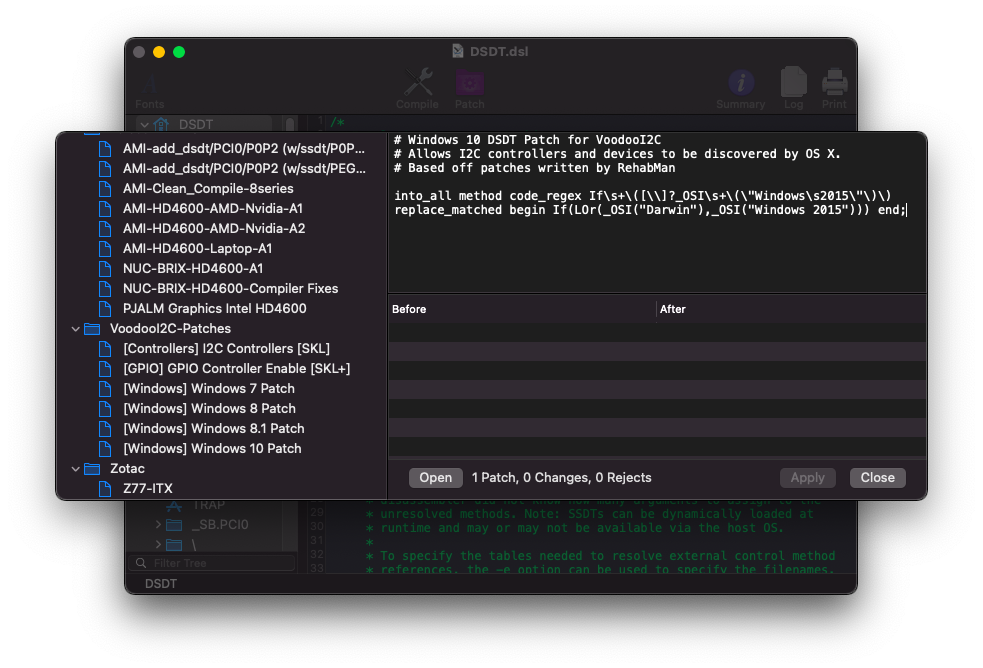Click the Patch toolbar icon
Image resolution: width=983 pixels, height=668 pixels.
469,86
